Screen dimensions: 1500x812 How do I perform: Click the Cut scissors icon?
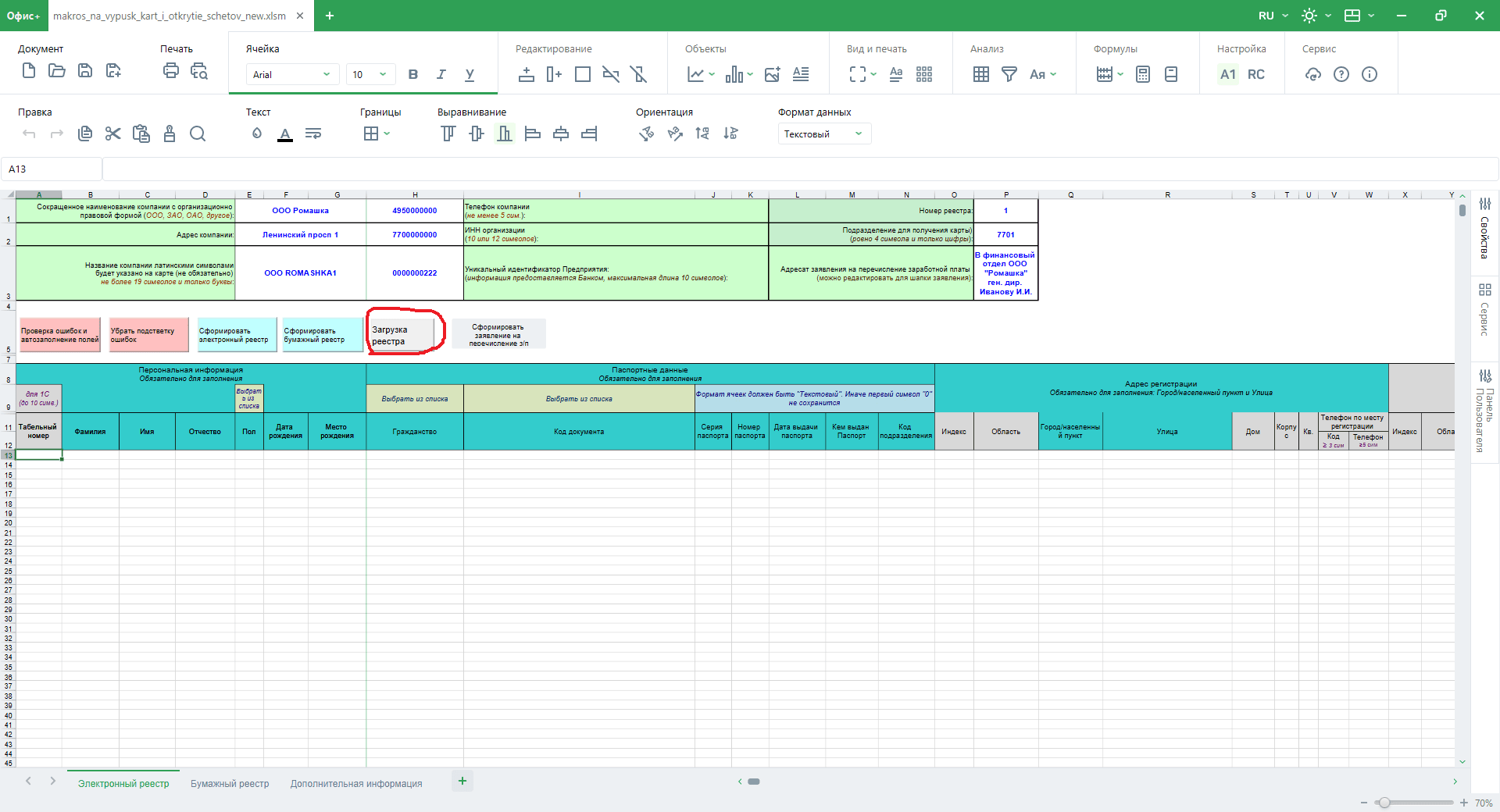(113, 134)
